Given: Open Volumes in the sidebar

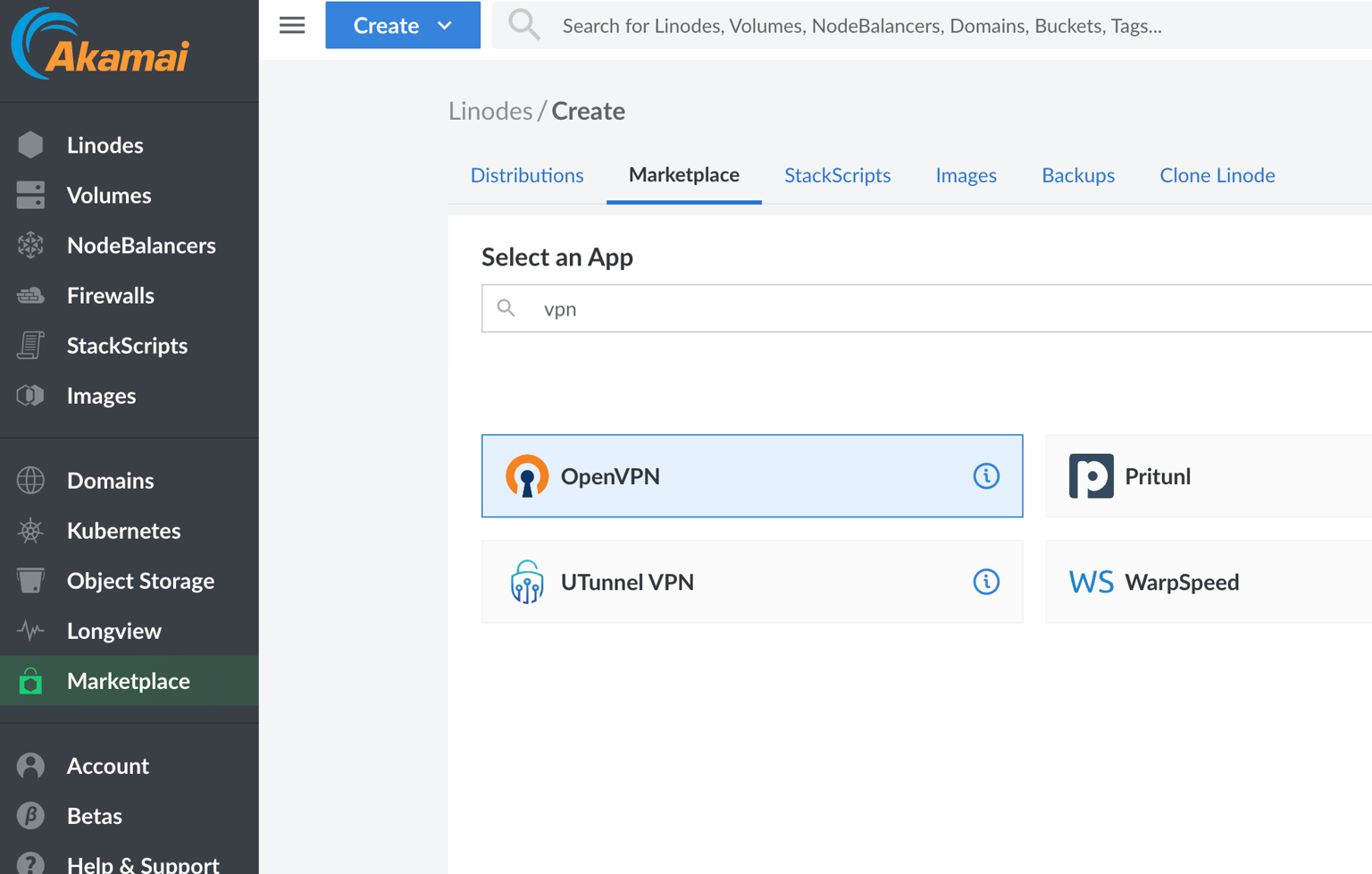Looking at the screenshot, I should coord(130,195).
